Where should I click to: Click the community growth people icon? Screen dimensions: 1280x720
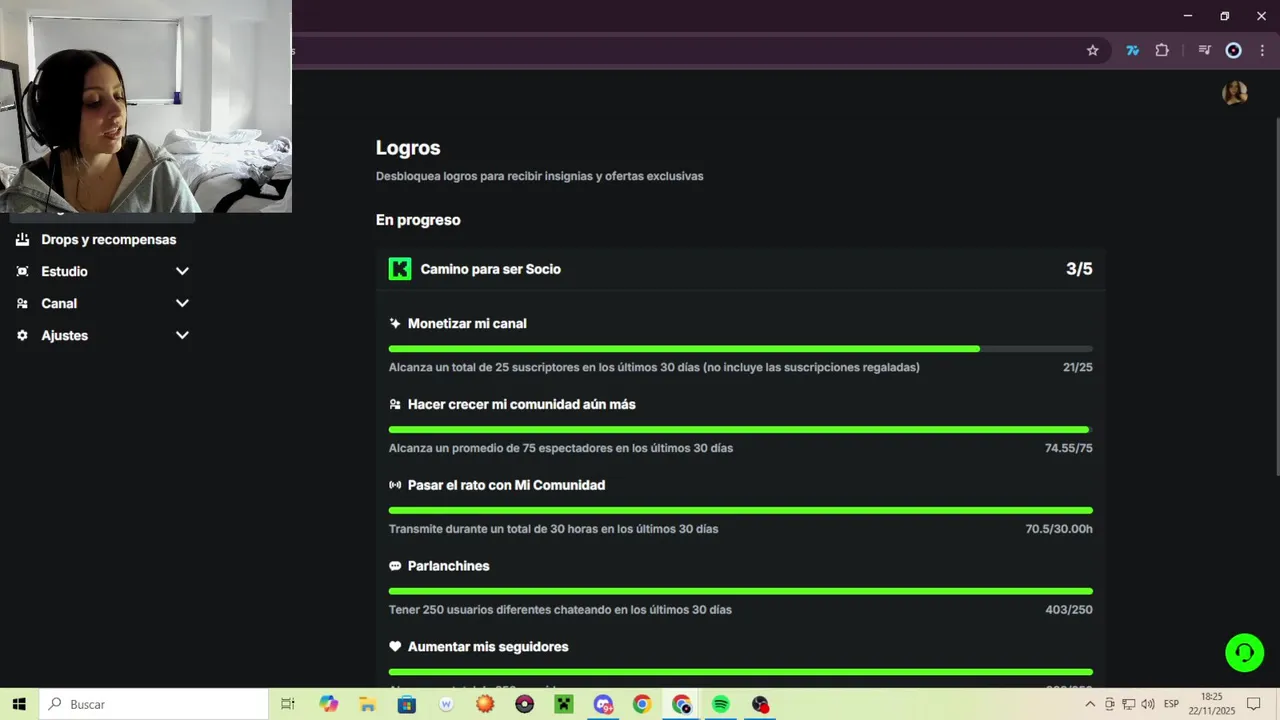coord(395,405)
